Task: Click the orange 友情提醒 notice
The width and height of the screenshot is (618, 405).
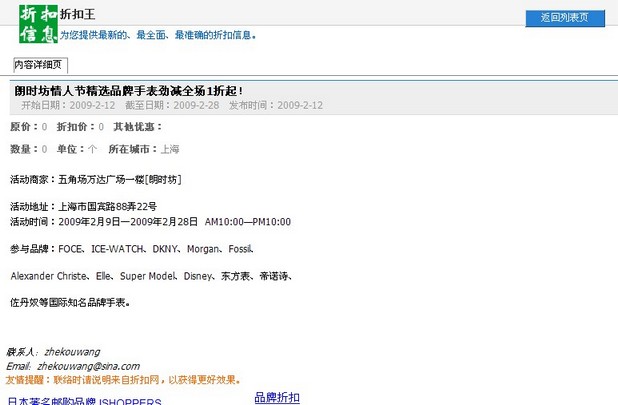Action: pyautogui.click(x=123, y=380)
